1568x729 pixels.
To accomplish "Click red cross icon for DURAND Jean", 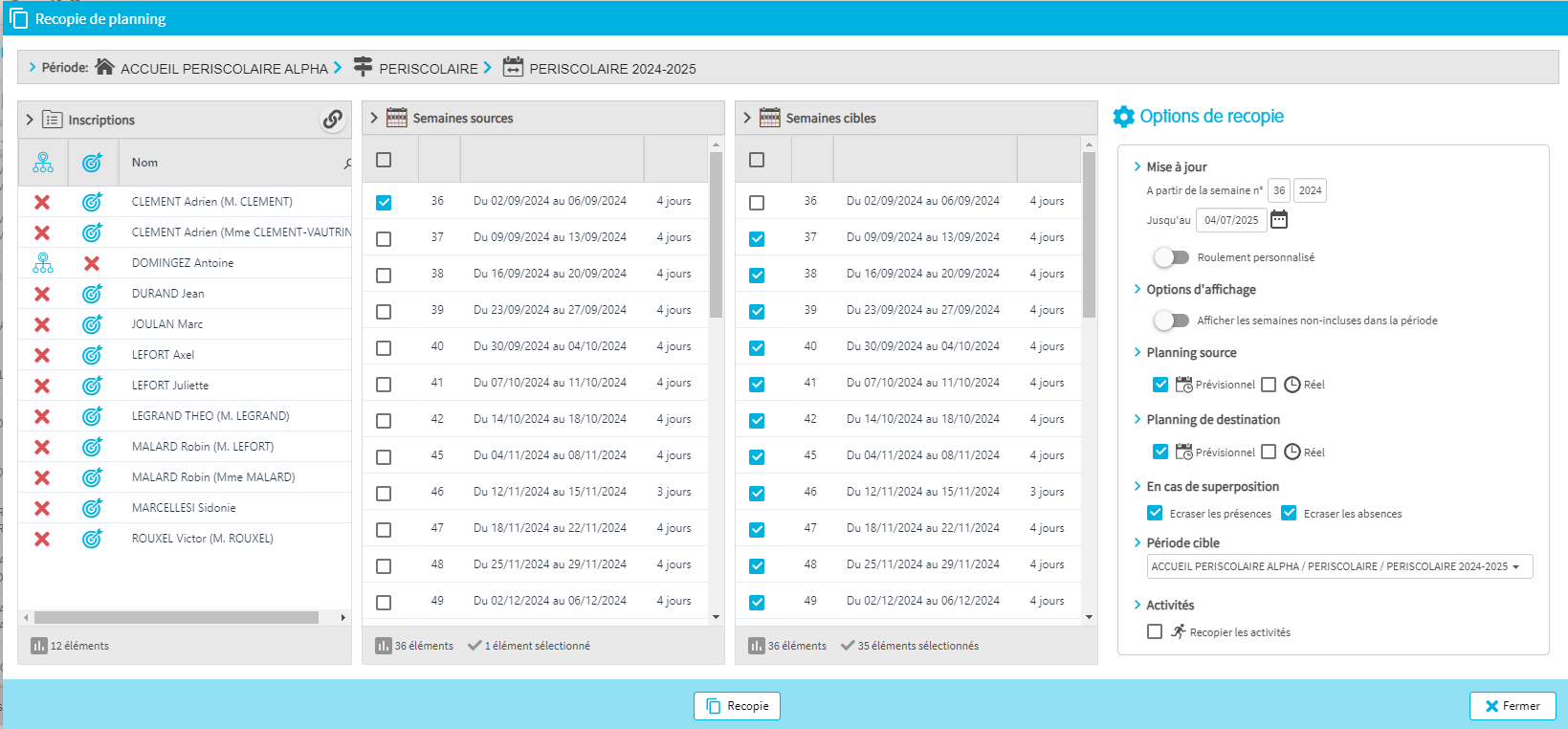I will (42, 294).
